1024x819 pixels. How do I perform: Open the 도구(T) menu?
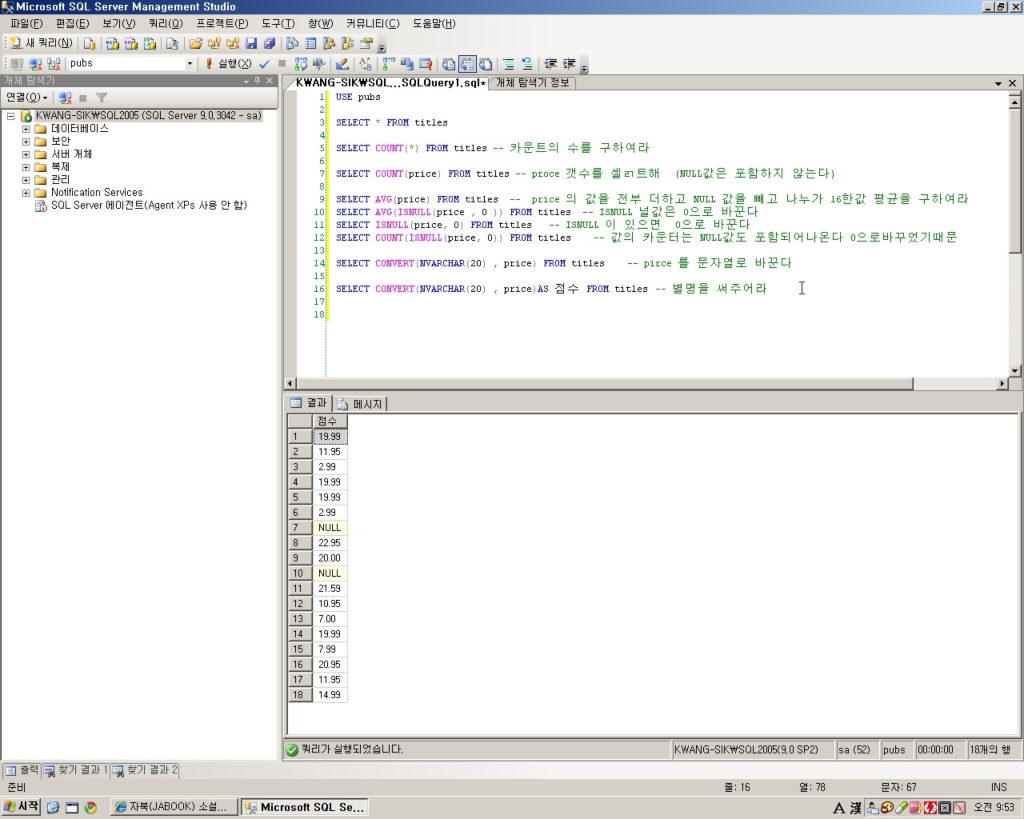pos(278,24)
